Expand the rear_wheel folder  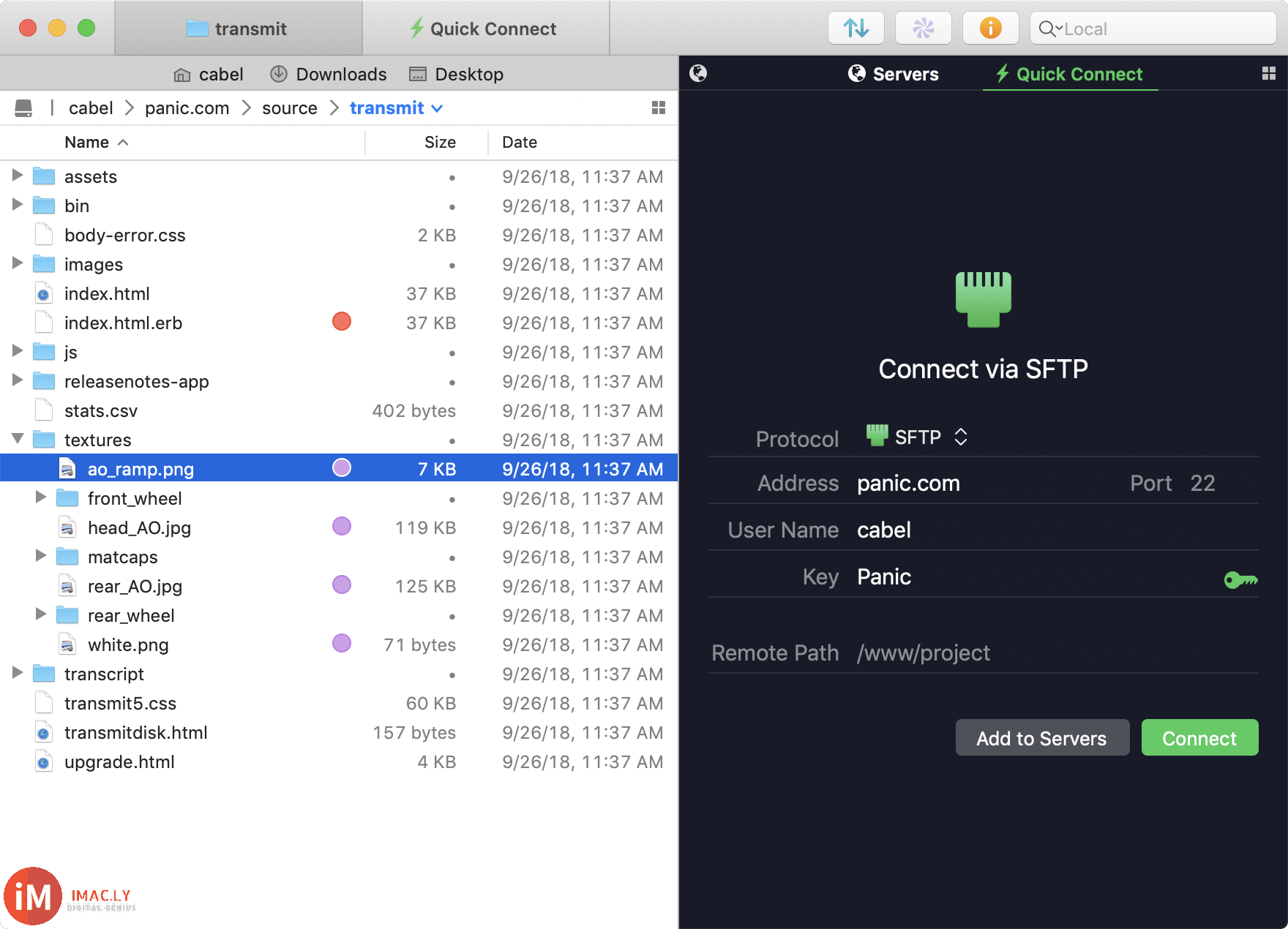[41, 614]
